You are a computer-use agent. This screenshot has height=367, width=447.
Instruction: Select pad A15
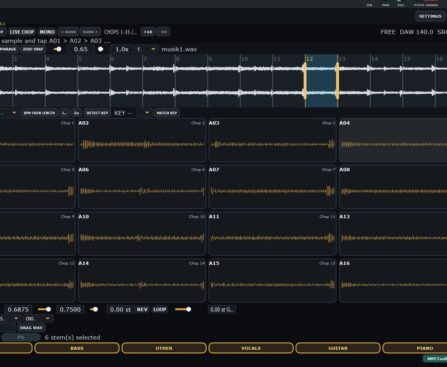click(x=272, y=281)
